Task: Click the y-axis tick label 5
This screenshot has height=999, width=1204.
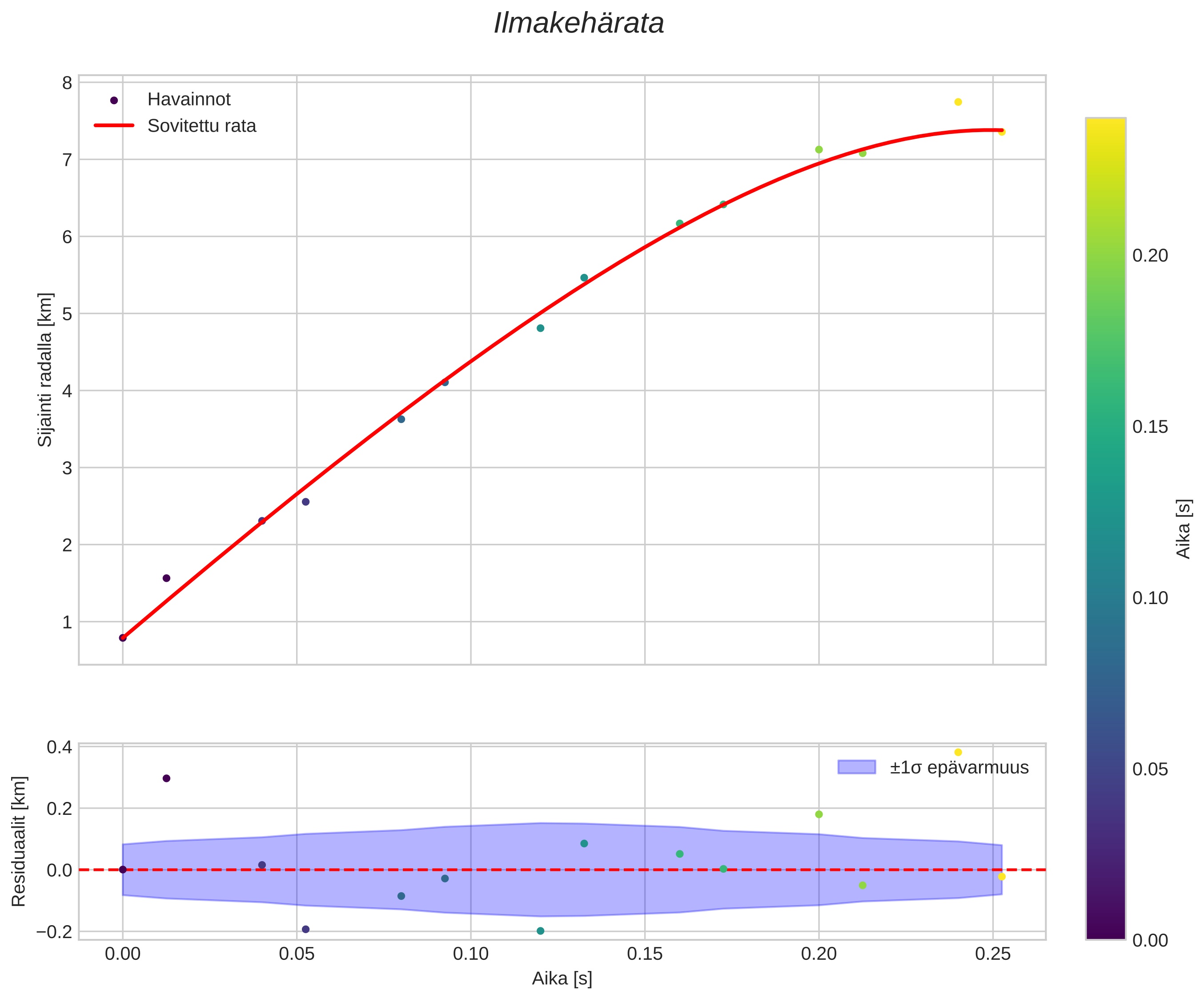Action: (x=67, y=314)
